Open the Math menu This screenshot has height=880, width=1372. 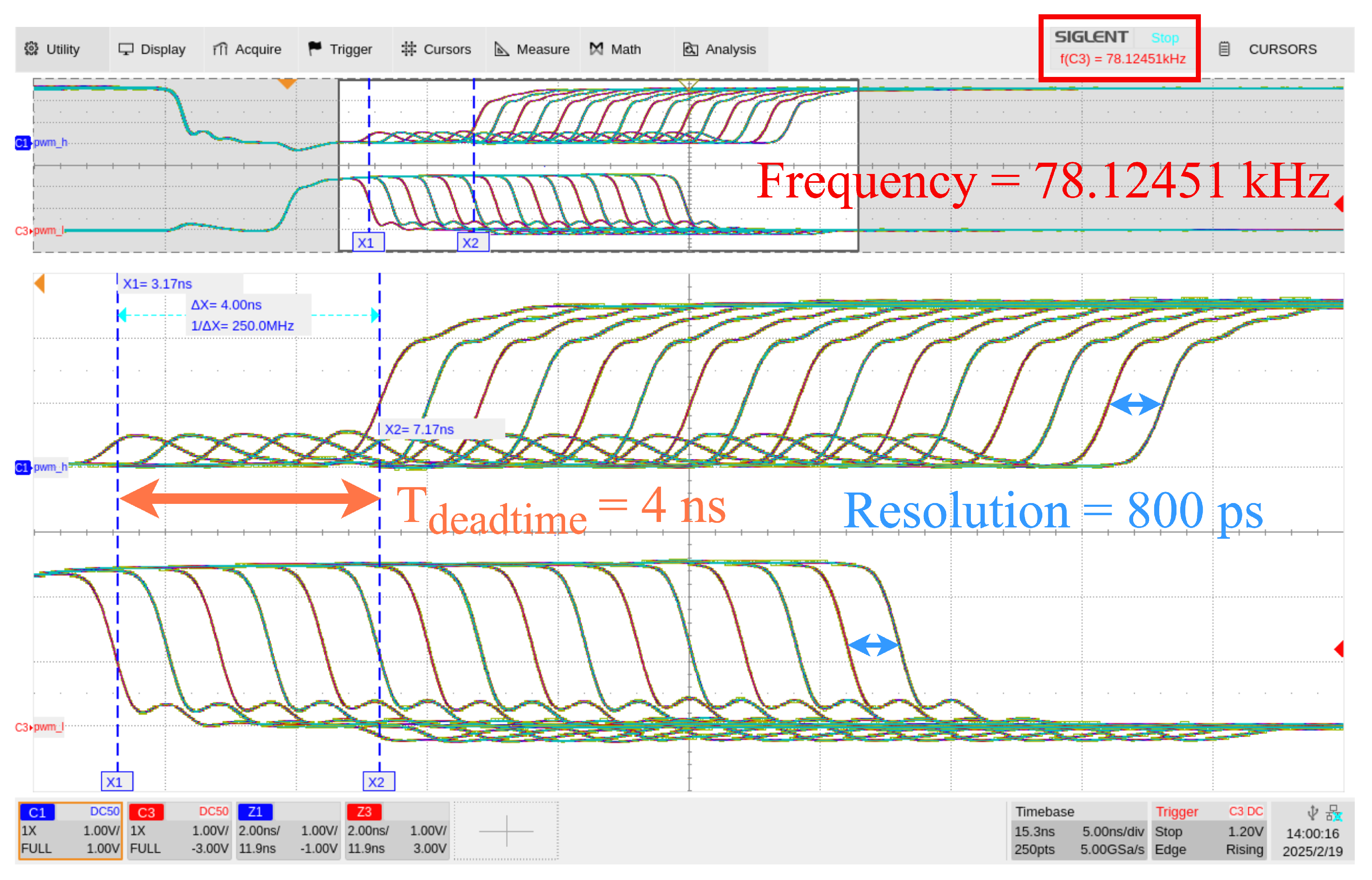615,49
